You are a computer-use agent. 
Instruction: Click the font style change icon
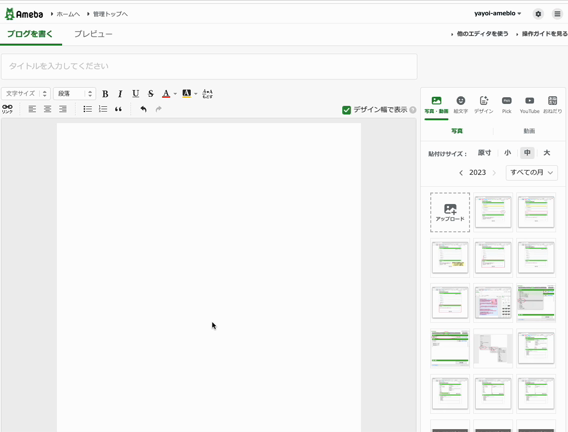pyautogui.click(x=208, y=94)
